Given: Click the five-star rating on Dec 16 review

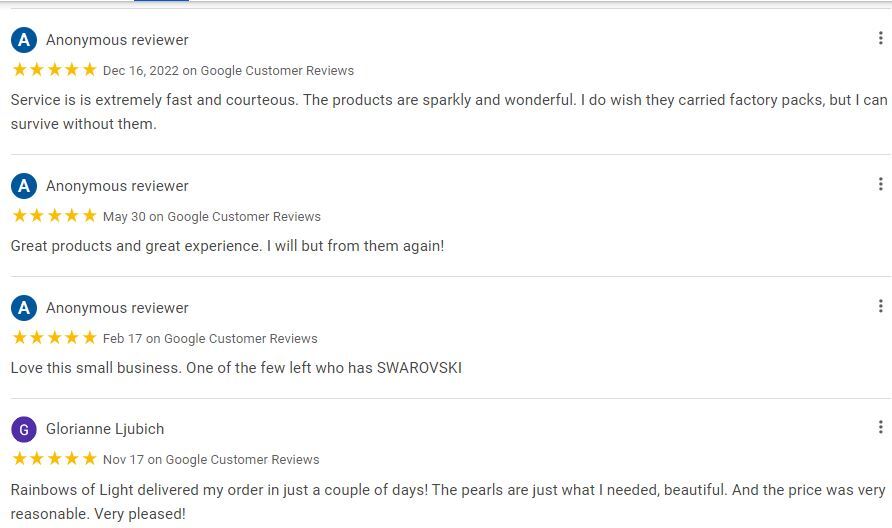Looking at the screenshot, I should (54, 69).
